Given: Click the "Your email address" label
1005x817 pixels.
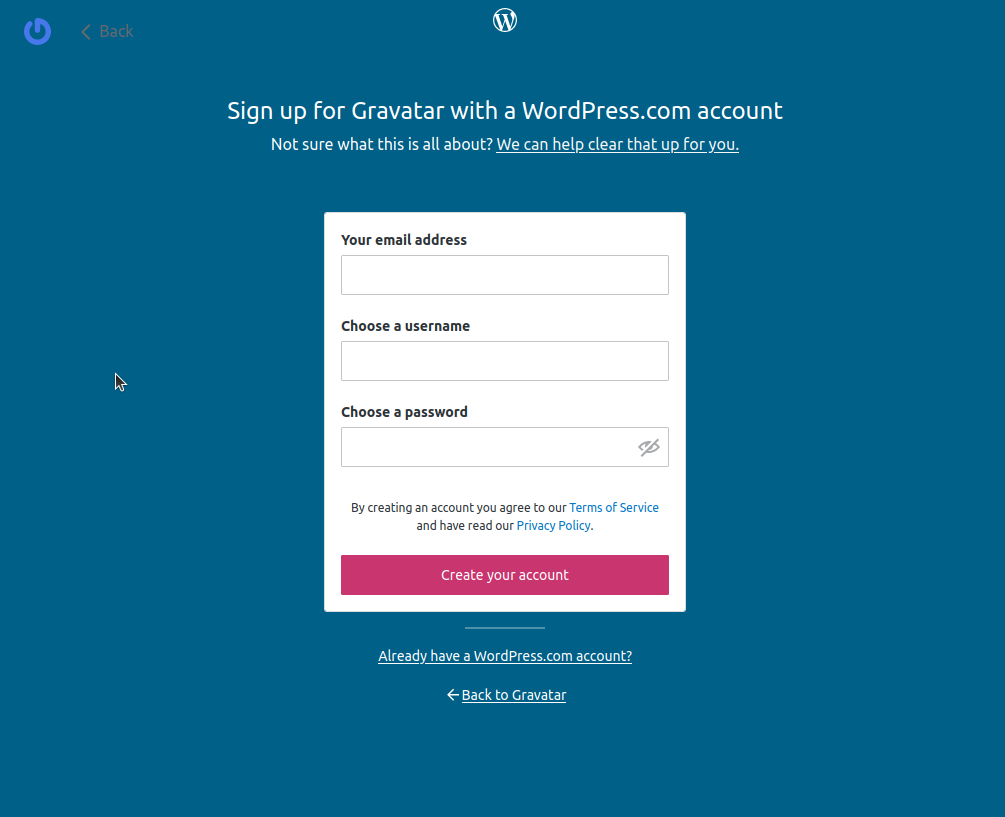Looking at the screenshot, I should pyautogui.click(x=404, y=240).
